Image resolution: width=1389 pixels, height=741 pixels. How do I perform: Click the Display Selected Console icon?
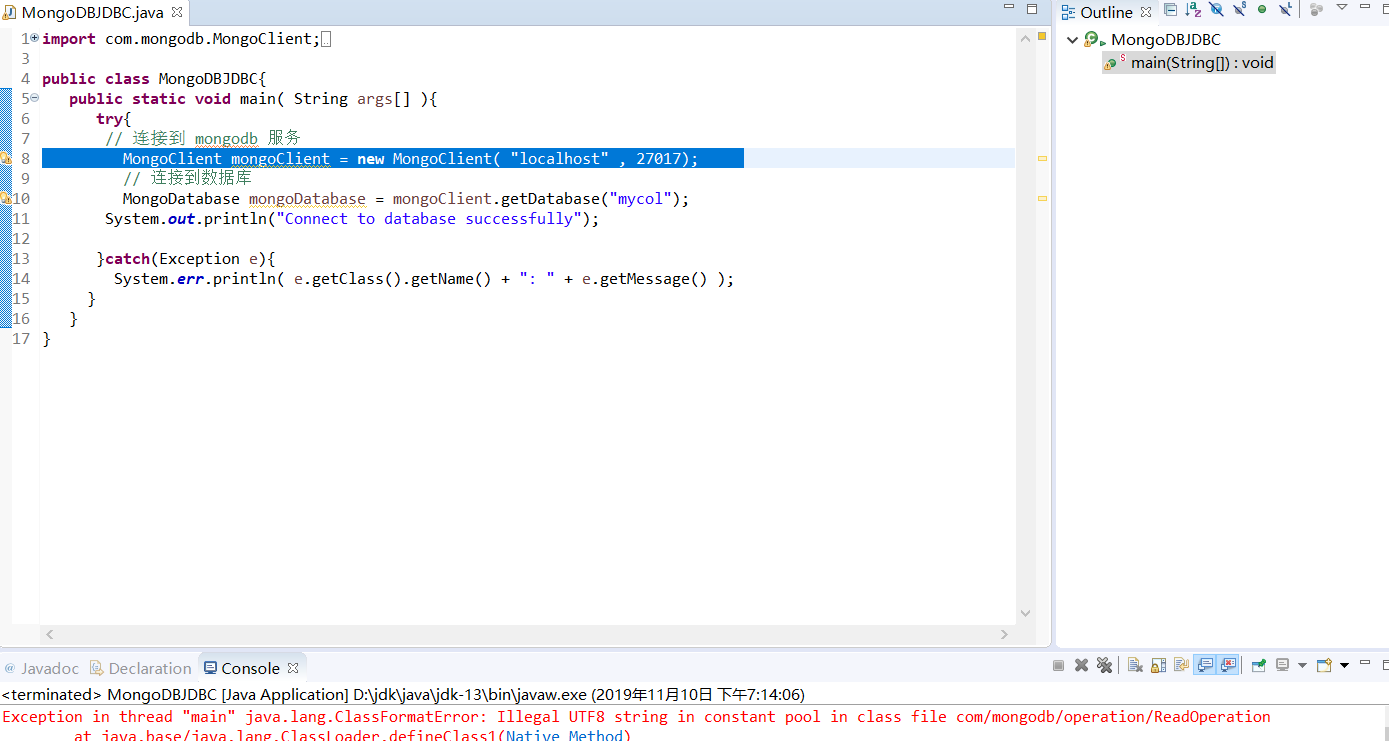(1282, 665)
